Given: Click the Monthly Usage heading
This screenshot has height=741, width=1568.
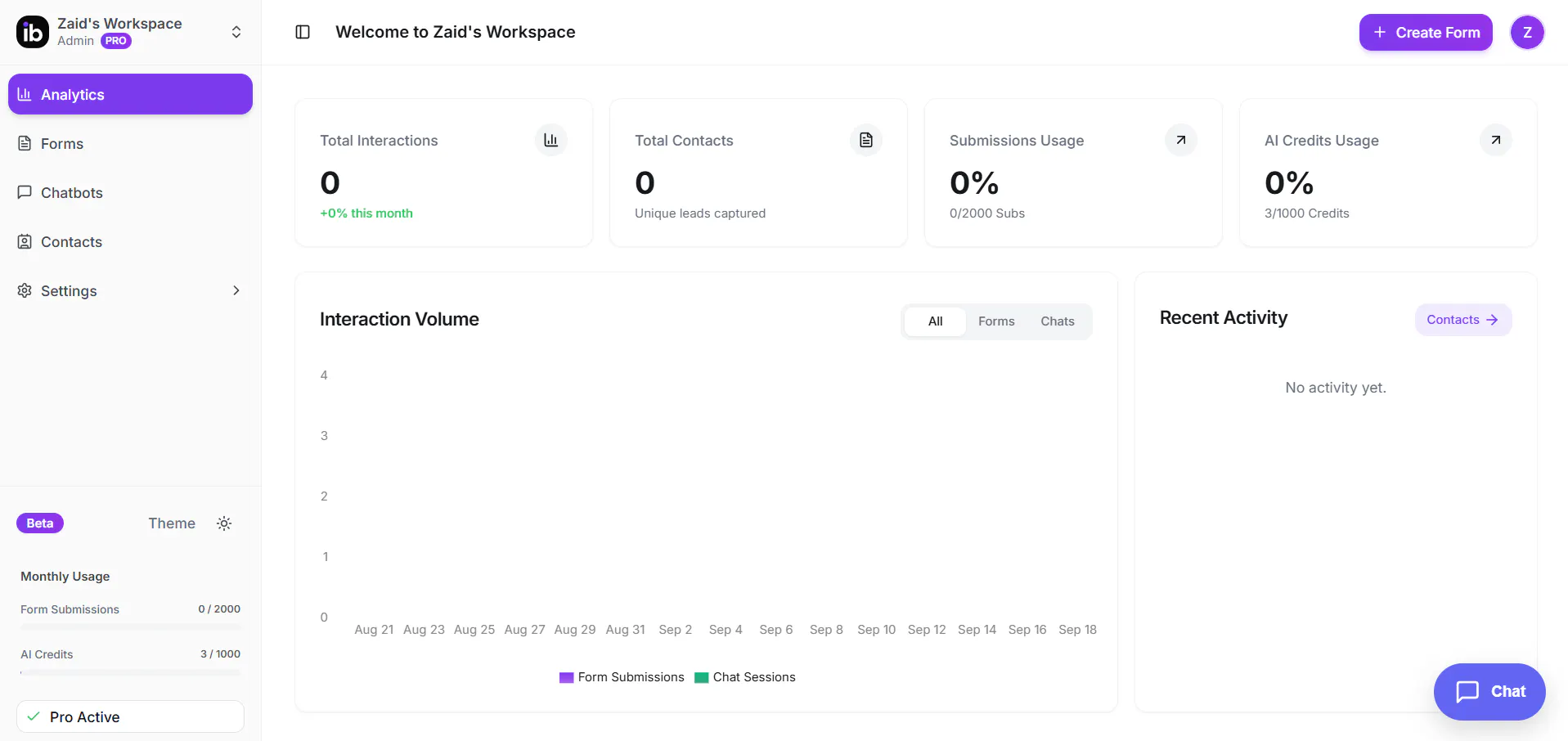Looking at the screenshot, I should (65, 577).
